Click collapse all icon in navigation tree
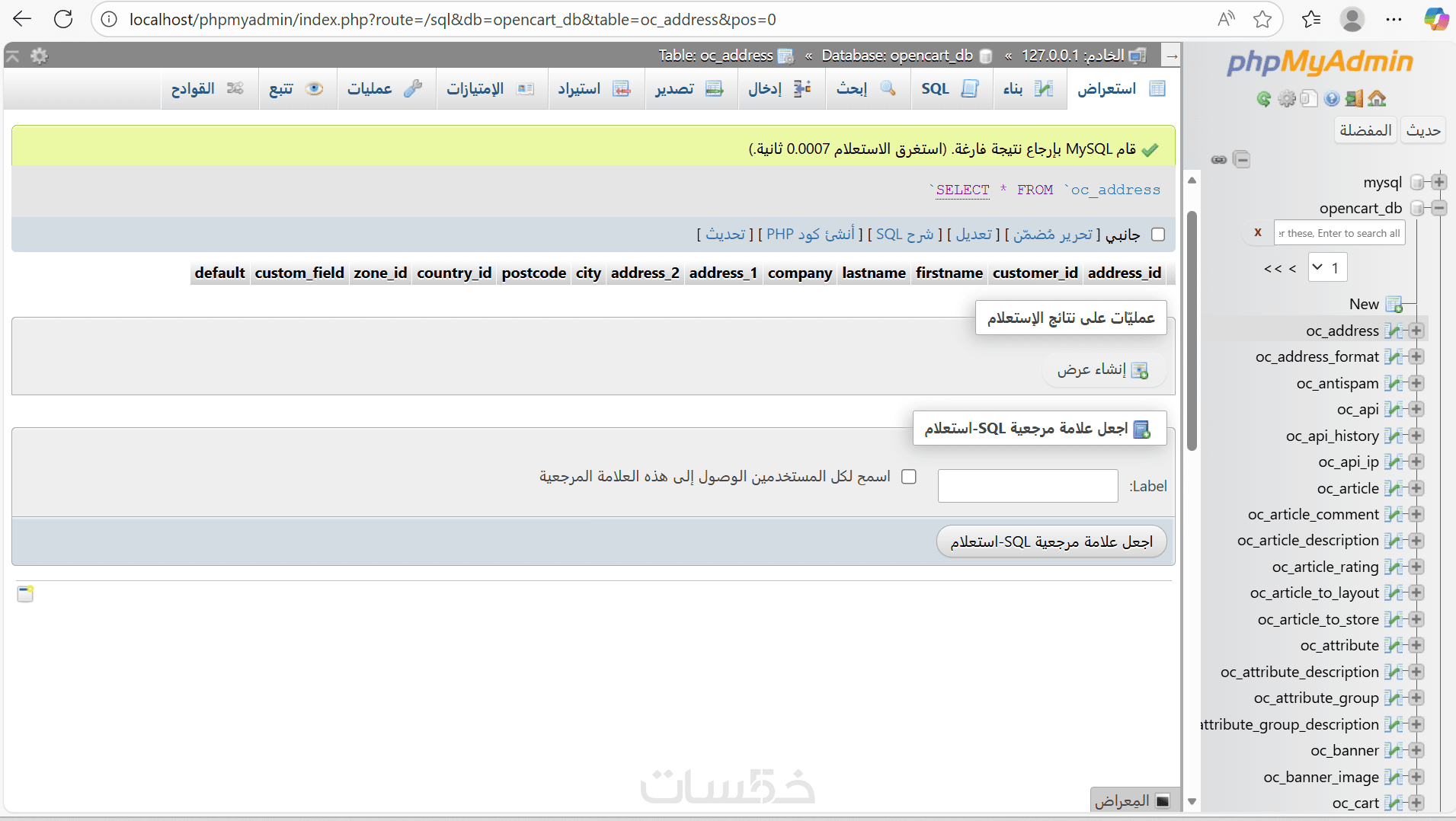The width and height of the screenshot is (1456, 821). [x=1242, y=160]
